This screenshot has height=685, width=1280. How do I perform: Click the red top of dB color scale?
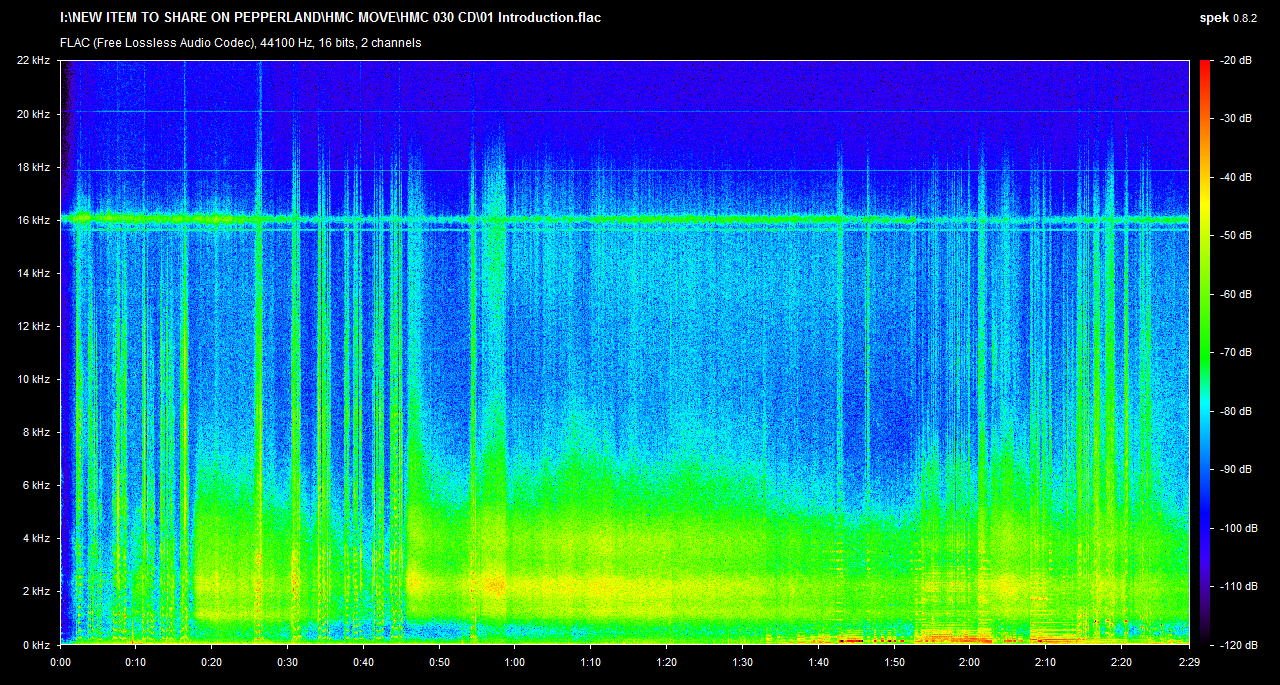1203,65
